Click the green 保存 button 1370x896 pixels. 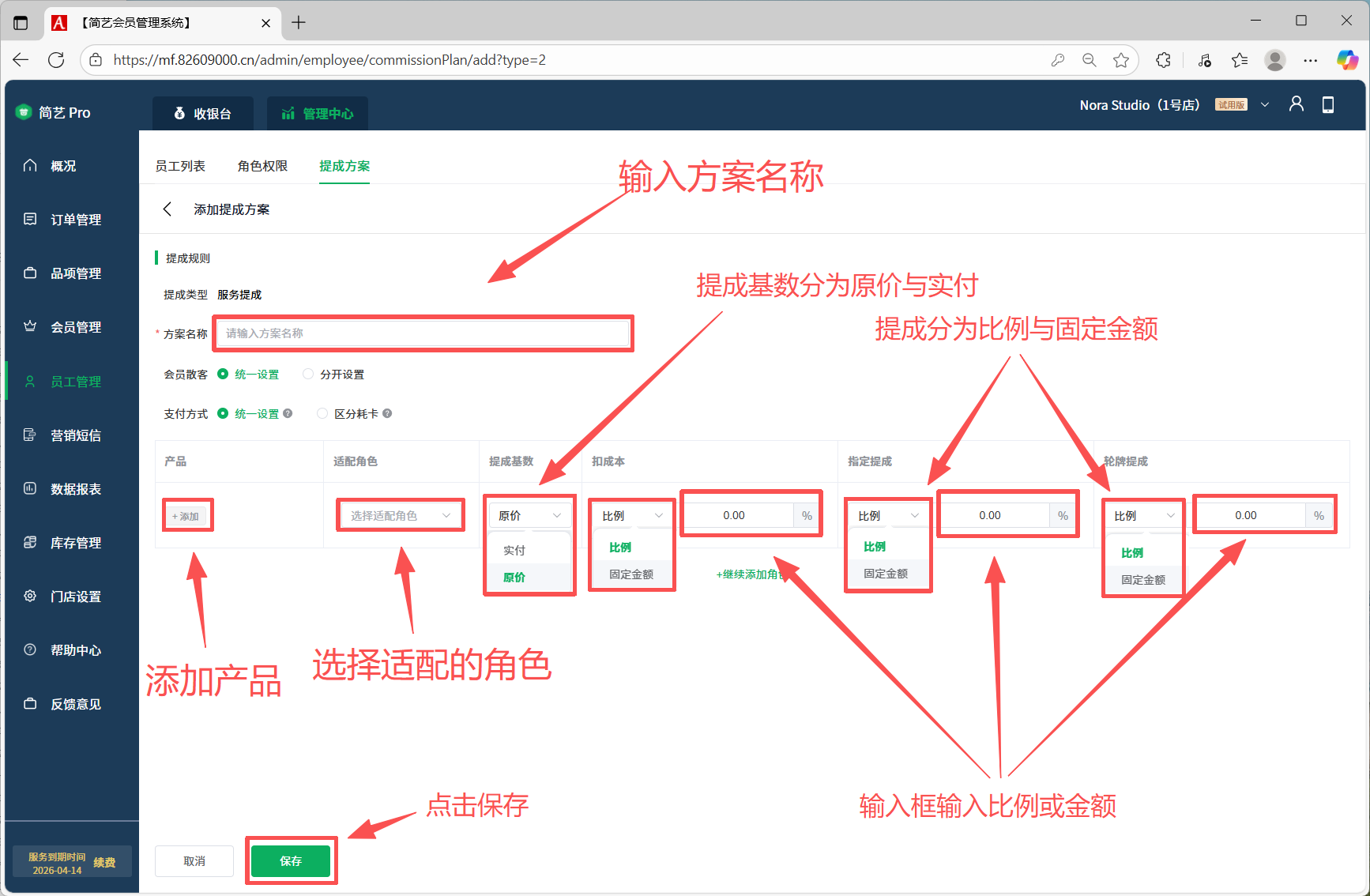291,861
